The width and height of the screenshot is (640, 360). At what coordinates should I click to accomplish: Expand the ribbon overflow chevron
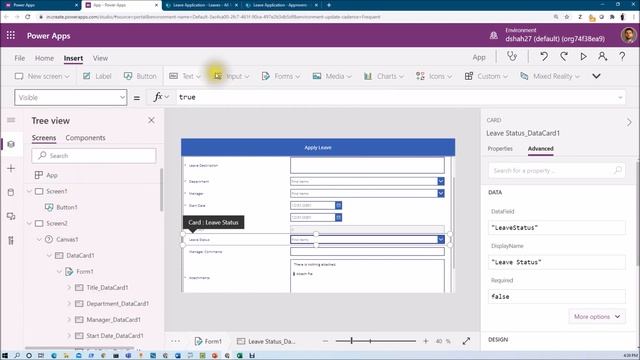coord(596,76)
